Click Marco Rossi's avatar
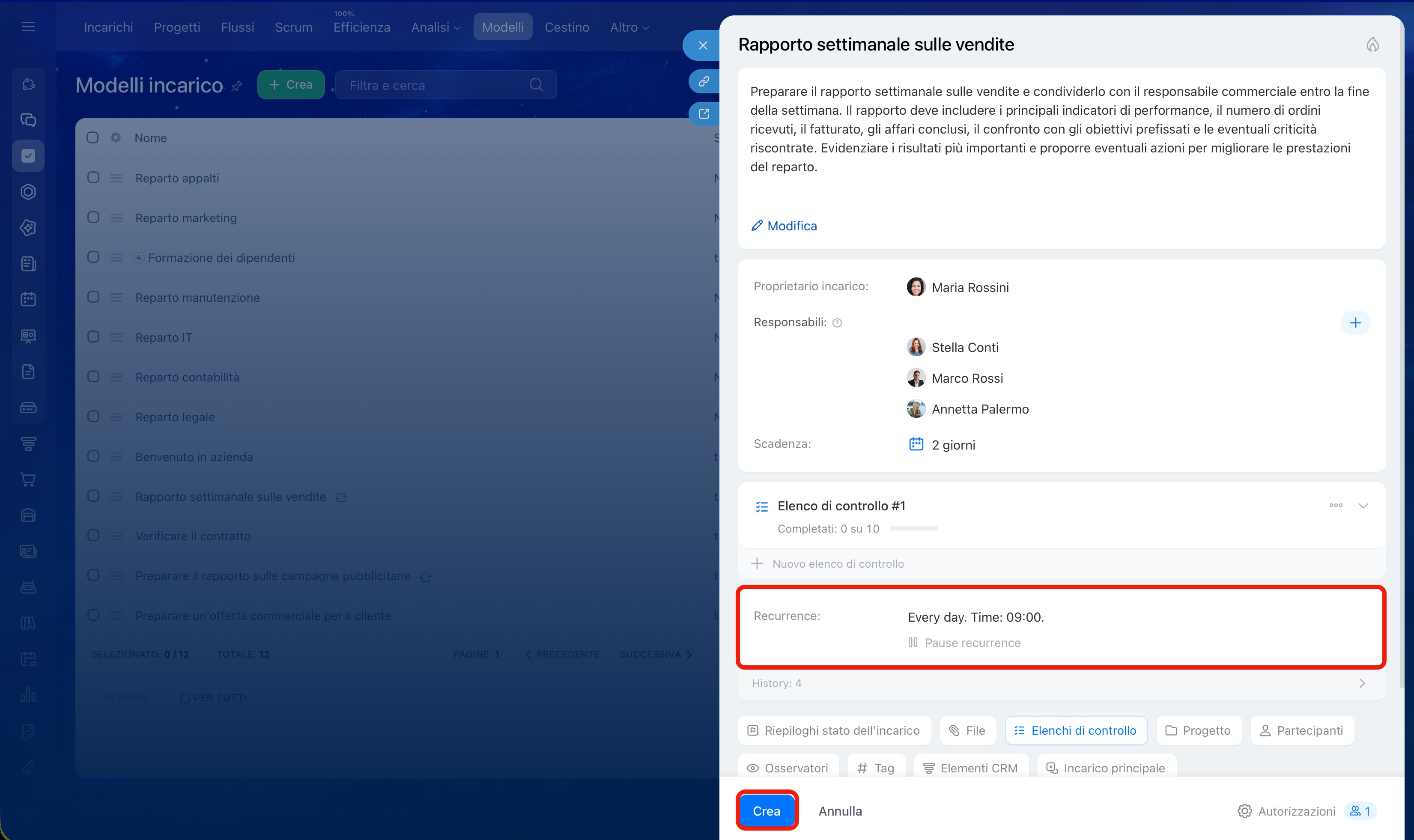This screenshot has height=840, width=1414. (916, 378)
